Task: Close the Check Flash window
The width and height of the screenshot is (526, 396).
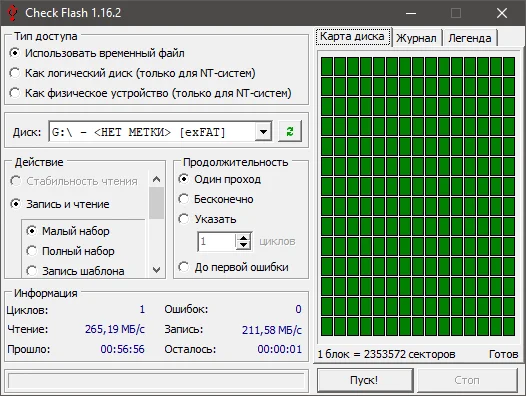Action: [x=502, y=13]
